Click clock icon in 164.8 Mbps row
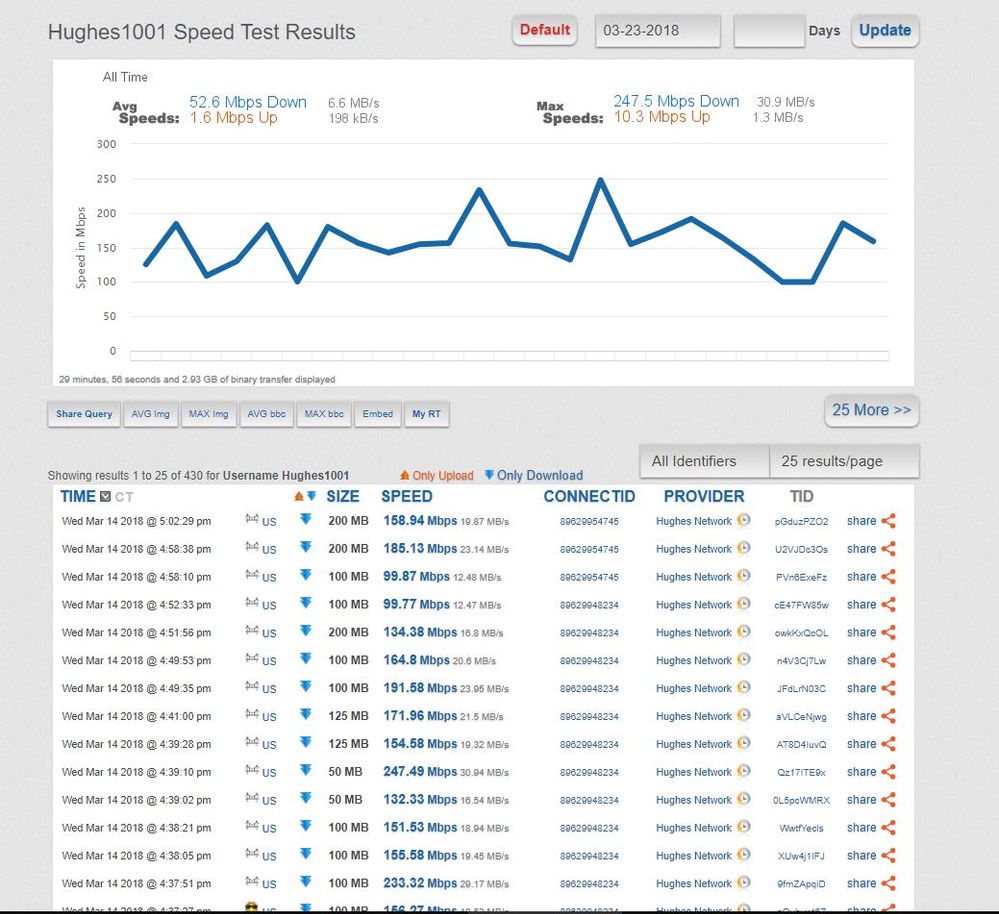The height and width of the screenshot is (914, 999). click(x=743, y=660)
